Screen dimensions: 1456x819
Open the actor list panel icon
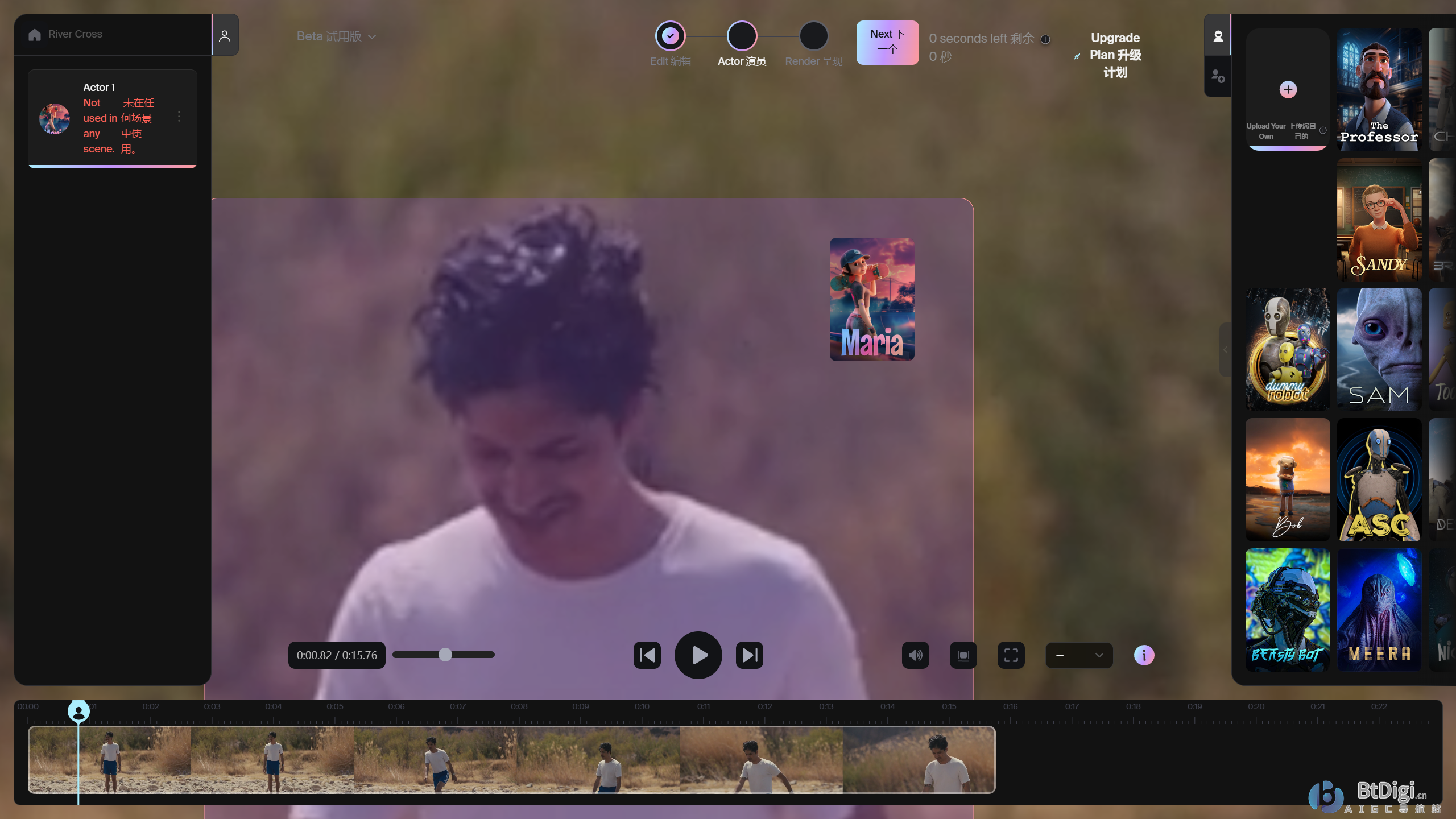click(x=225, y=36)
